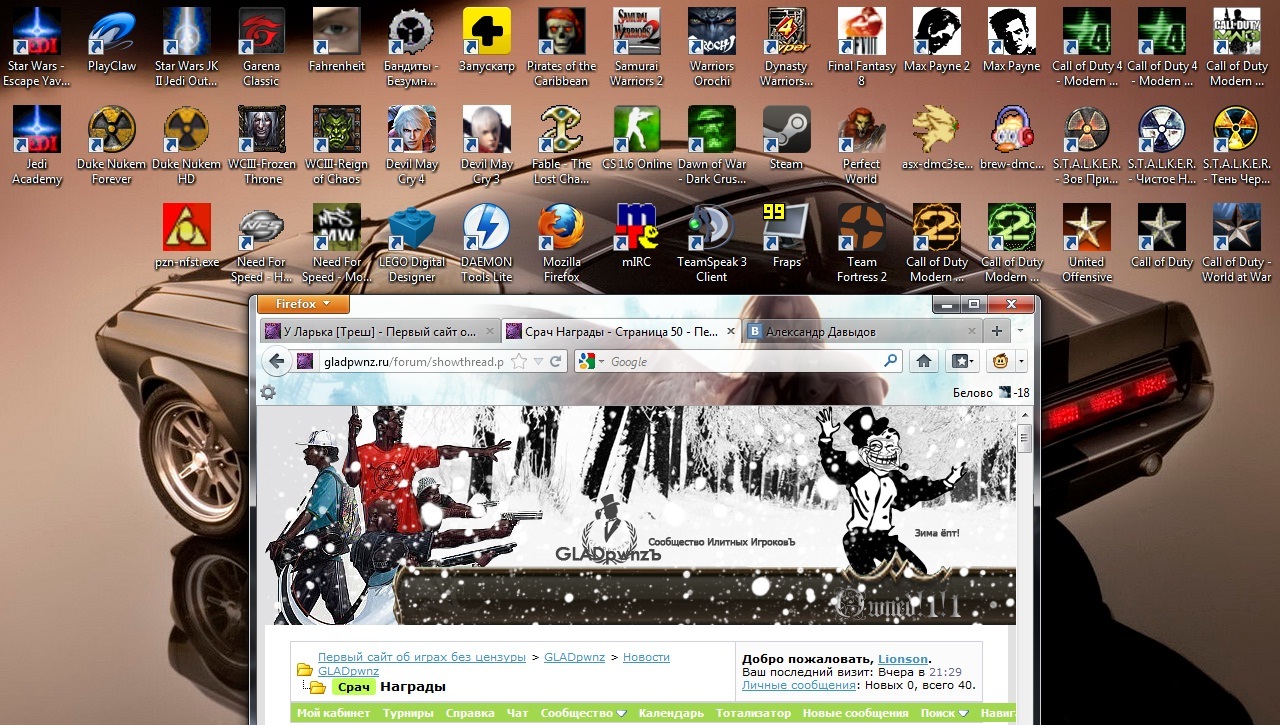Open LEGO Digital Designer shortcut

[x=412, y=243]
